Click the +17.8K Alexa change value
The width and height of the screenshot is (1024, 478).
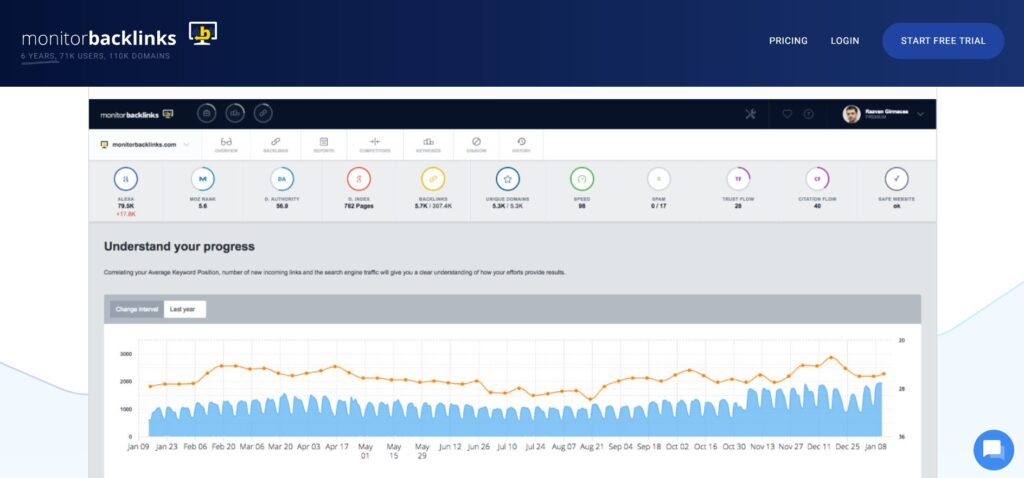[x=126, y=214]
